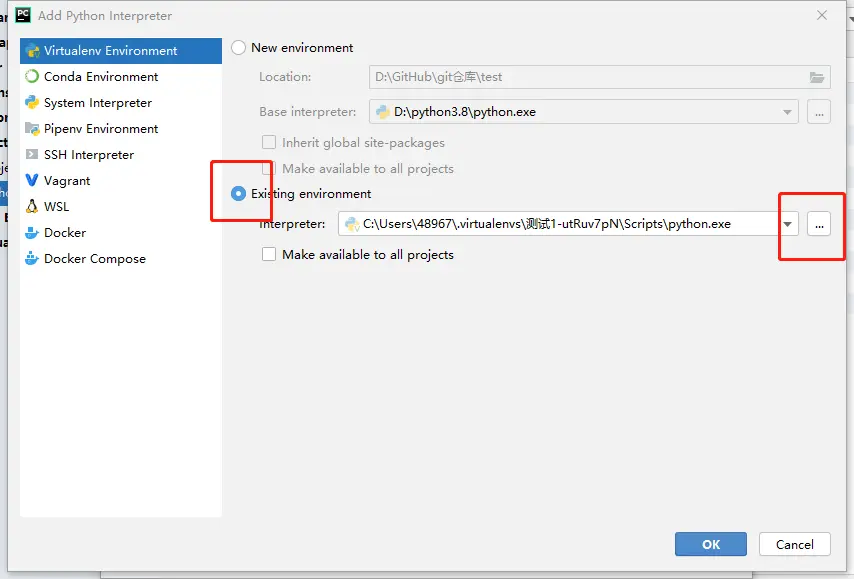Viewport: 854px width, 579px height.
Task: Click the Vagrant V icon
Action: pyautogui.click(x=32, y=180)
